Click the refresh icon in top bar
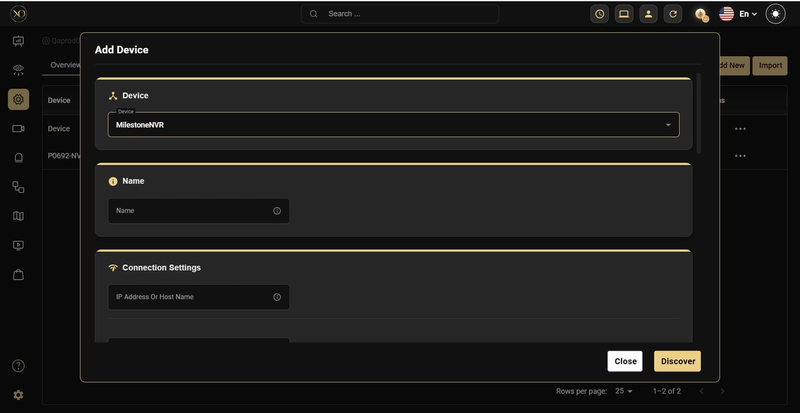Image resolution: width=800 pixels, height=413 pixels. pos(673,14)
